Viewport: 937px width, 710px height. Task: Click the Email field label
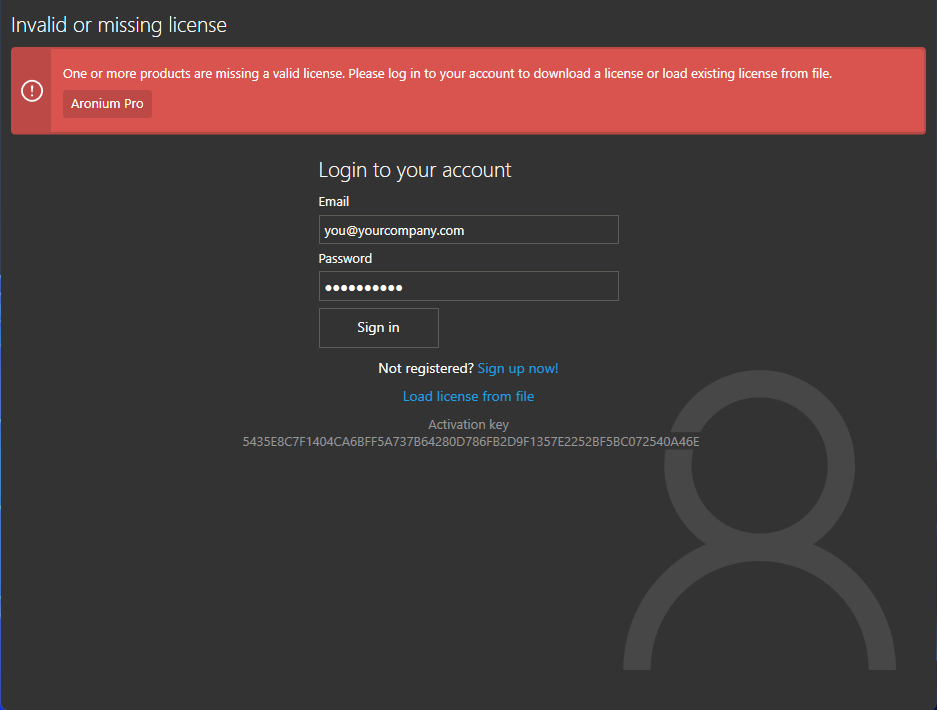coord(333,201)
